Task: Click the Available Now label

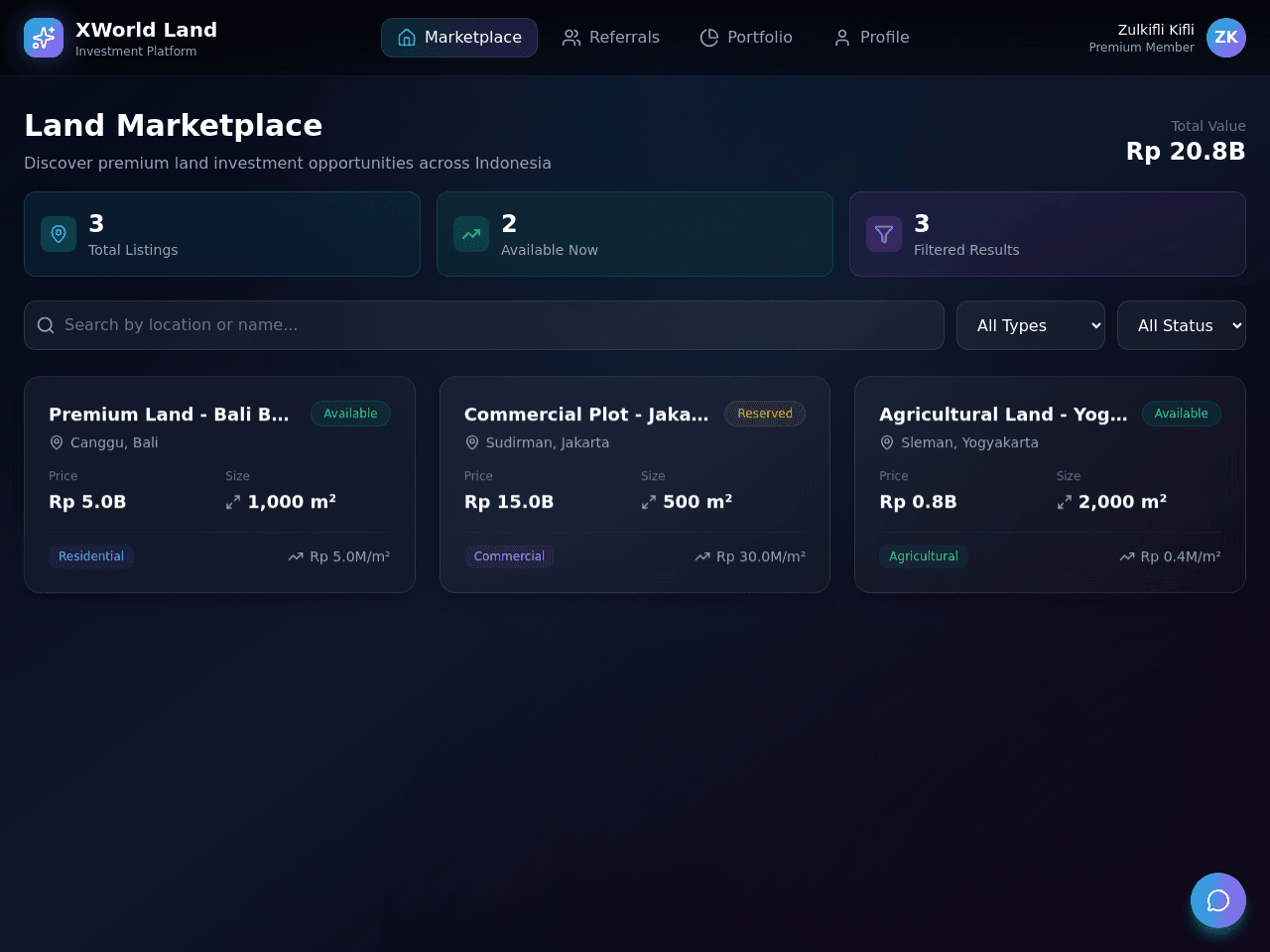Action: pyautogui.click(x=550, y=250)
